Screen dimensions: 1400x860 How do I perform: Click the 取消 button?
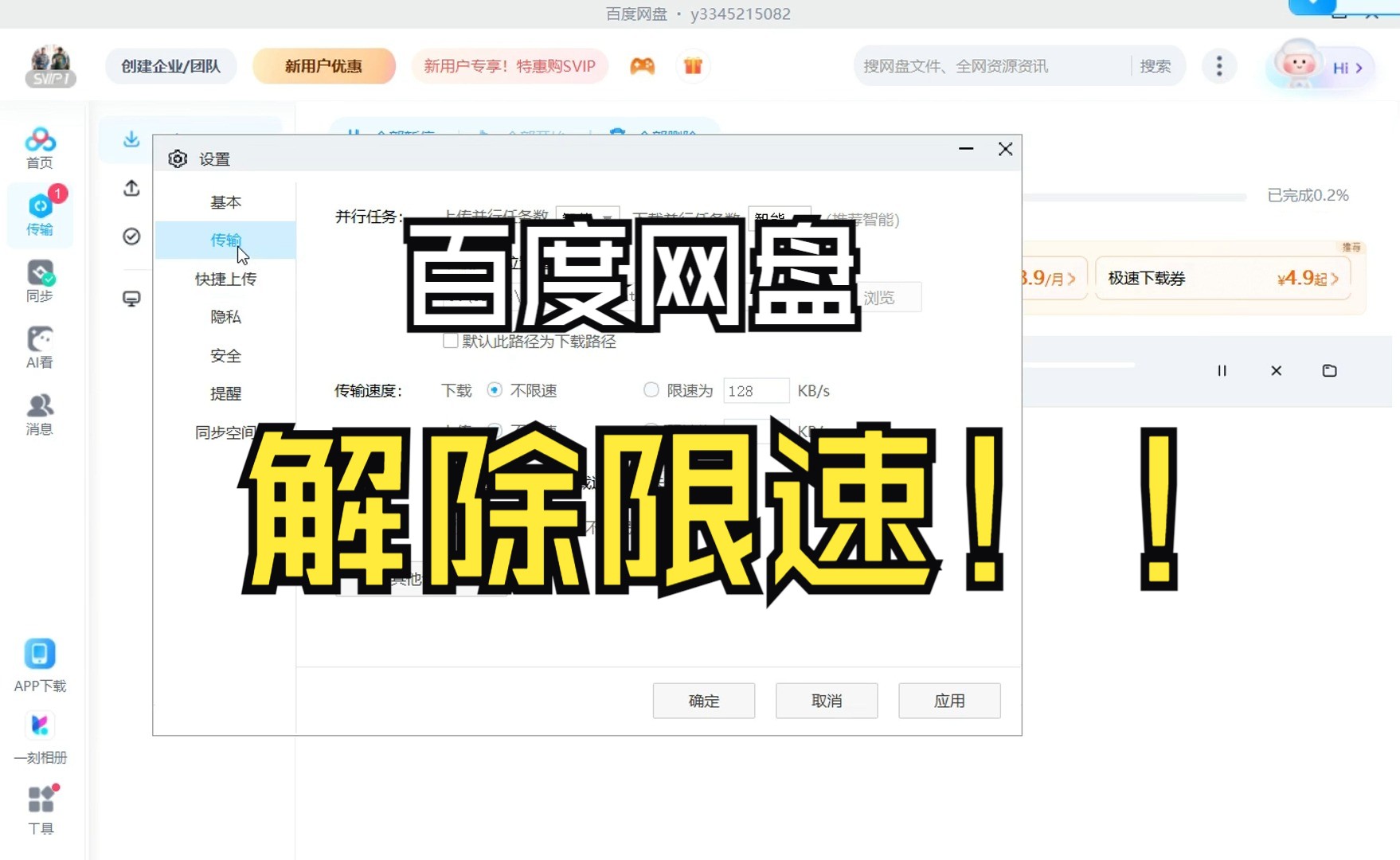pos(827,701)
